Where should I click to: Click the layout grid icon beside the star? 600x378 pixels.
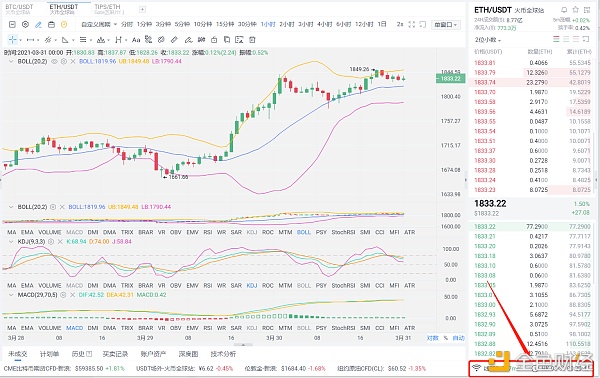tap(587, 10)
